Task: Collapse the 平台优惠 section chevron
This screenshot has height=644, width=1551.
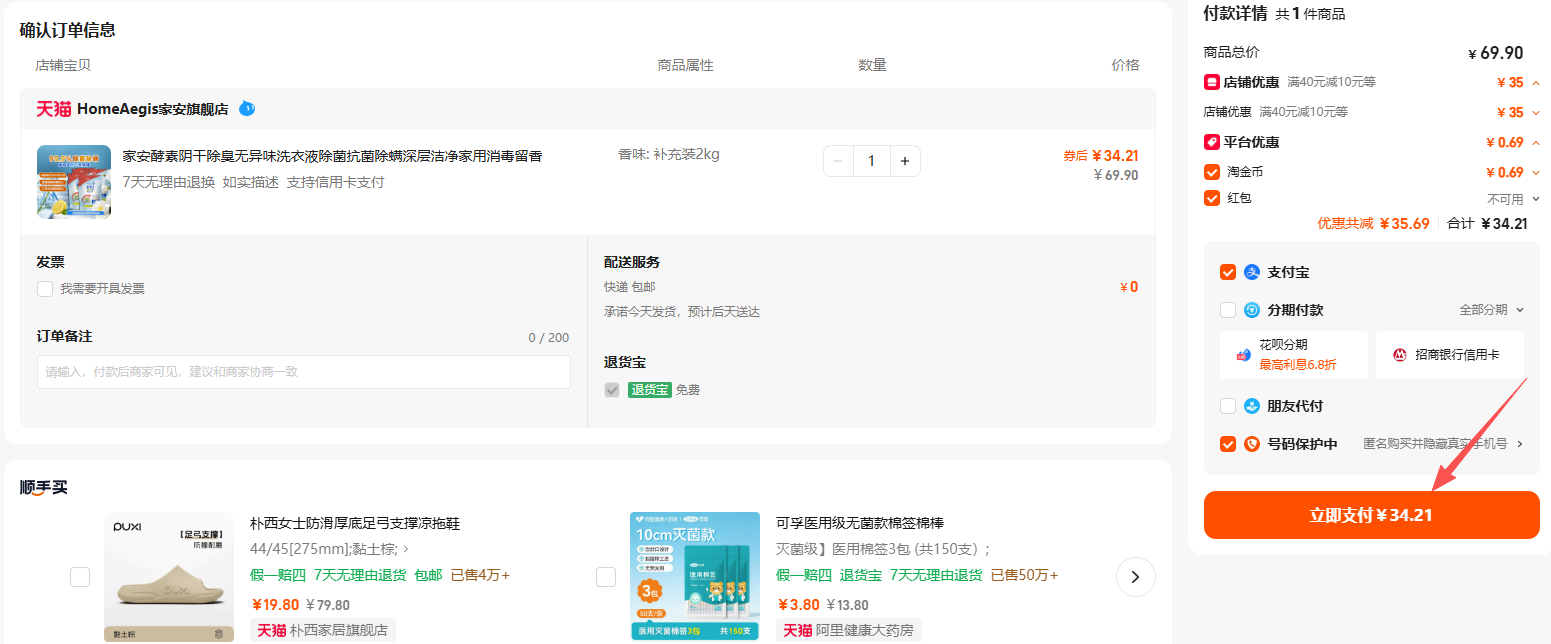Action: click(x=1536, y=142)
